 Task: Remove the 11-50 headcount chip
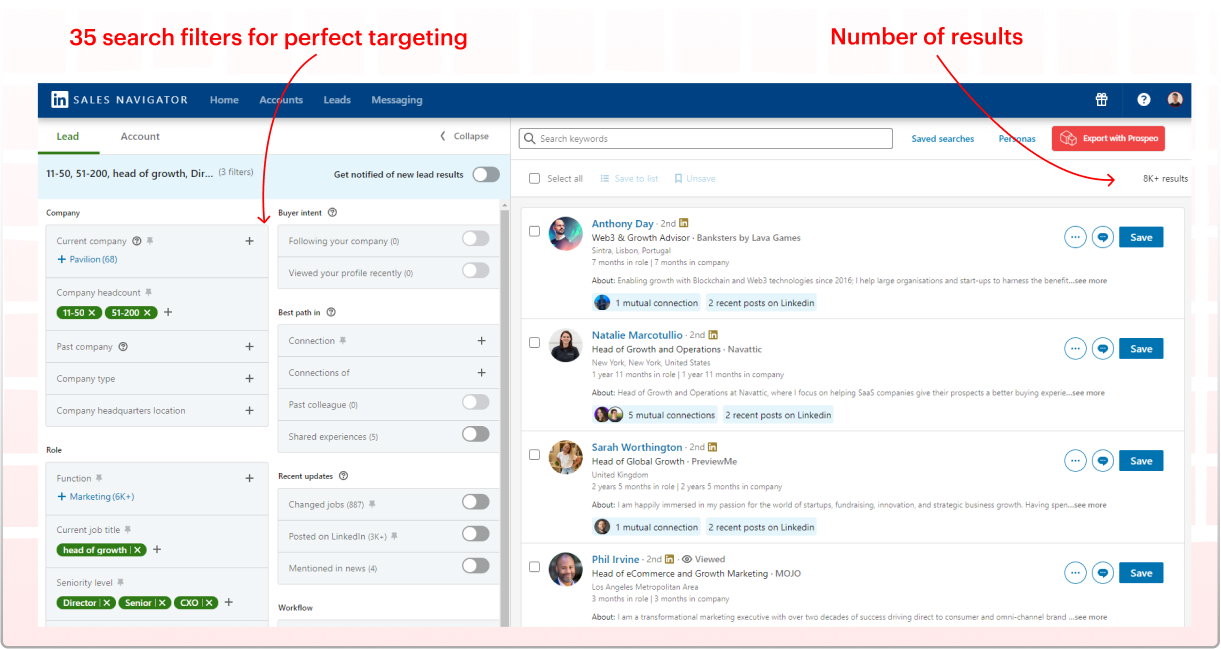92,313
